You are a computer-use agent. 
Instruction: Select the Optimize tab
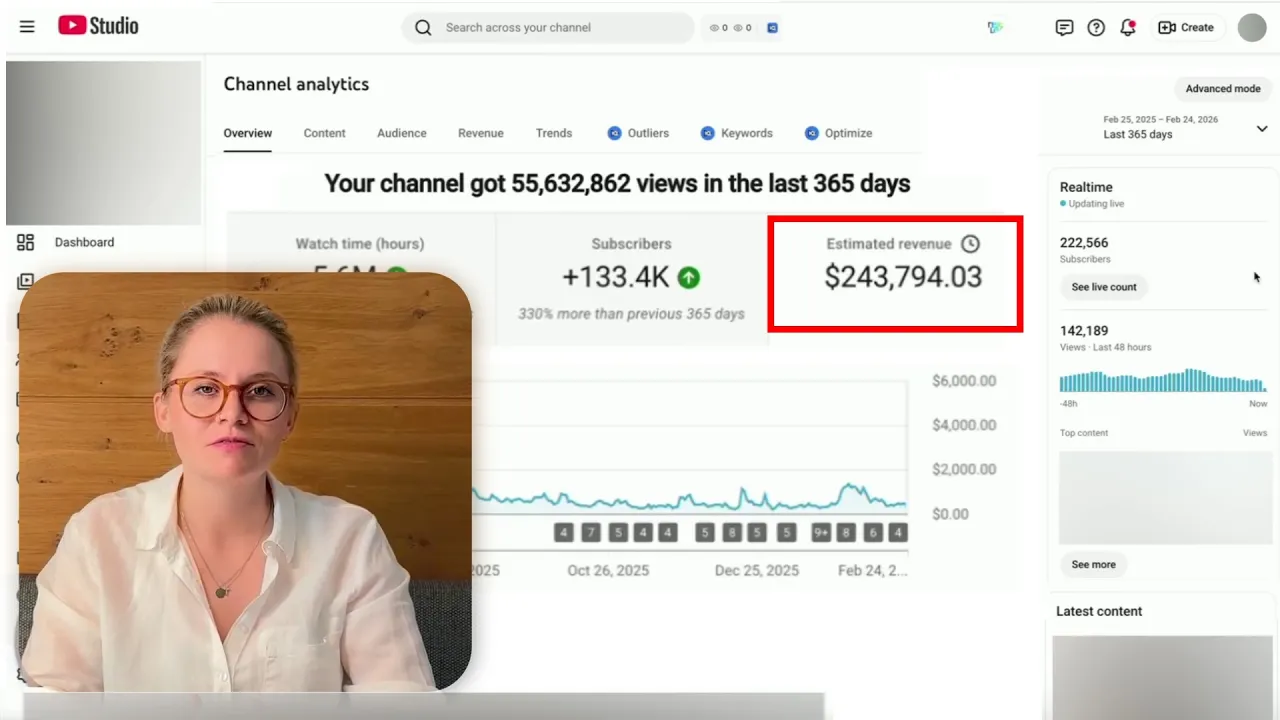[x=838, y=133]
